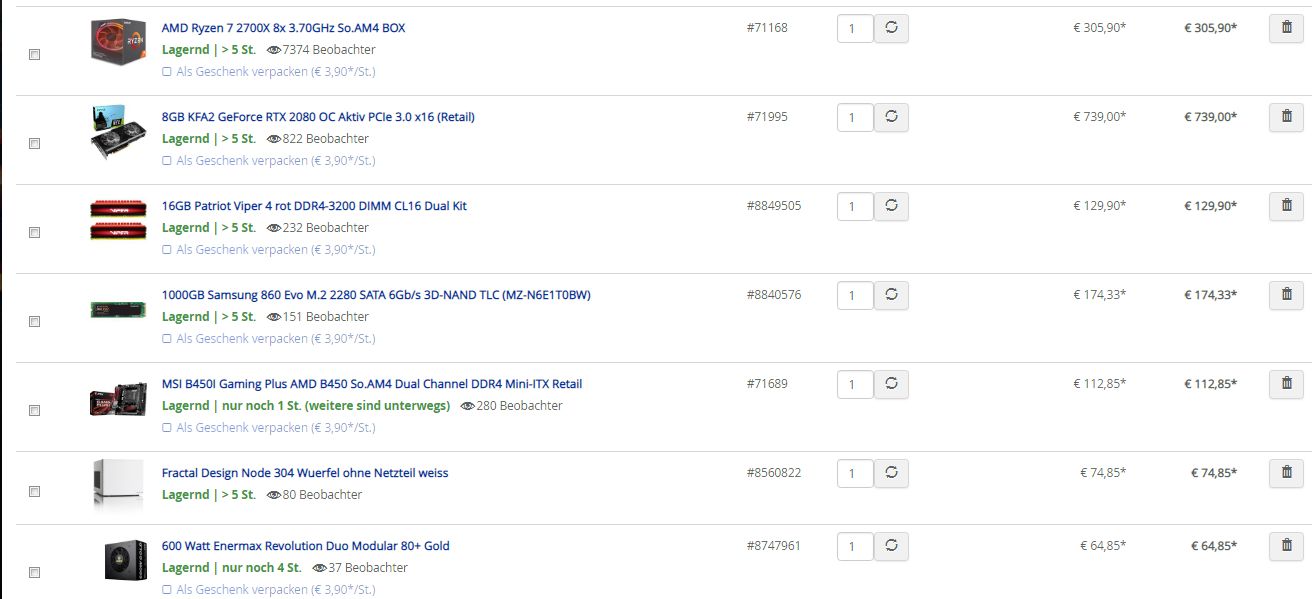Follow the 600 Watt Enermax Revolution Duo link
This screenshot has height=599, width=1314.
(305, 546)
